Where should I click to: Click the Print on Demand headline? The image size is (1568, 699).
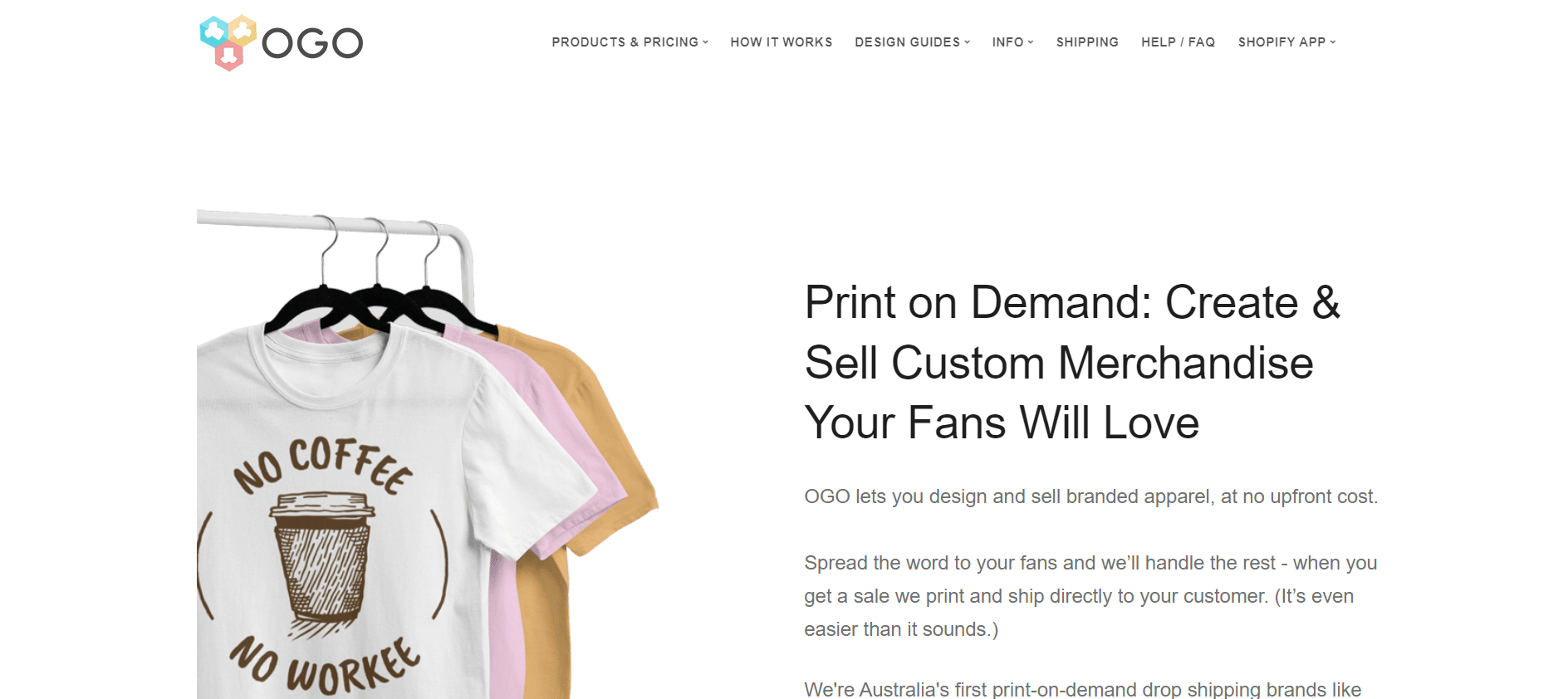pyautogui.click(x=1072, y=362)
